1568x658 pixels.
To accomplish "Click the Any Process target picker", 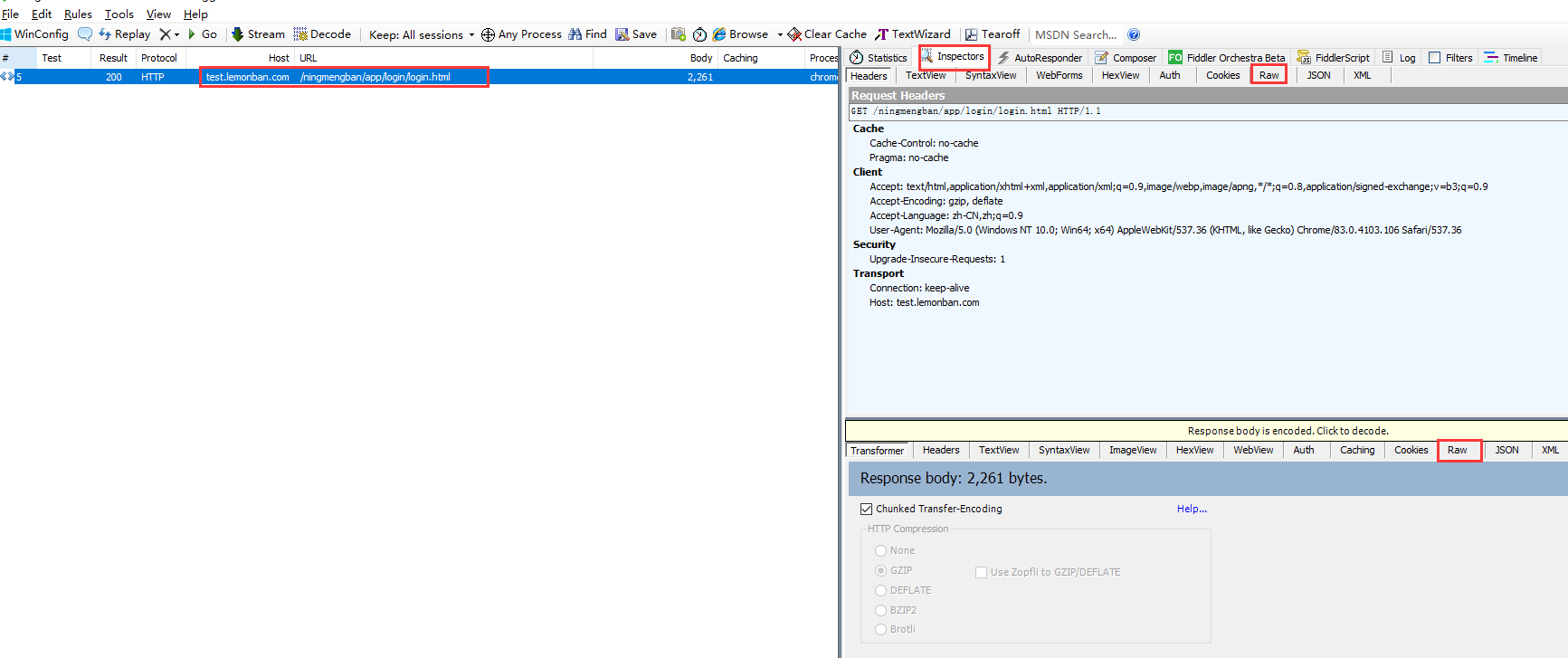I will pos(521,34).
